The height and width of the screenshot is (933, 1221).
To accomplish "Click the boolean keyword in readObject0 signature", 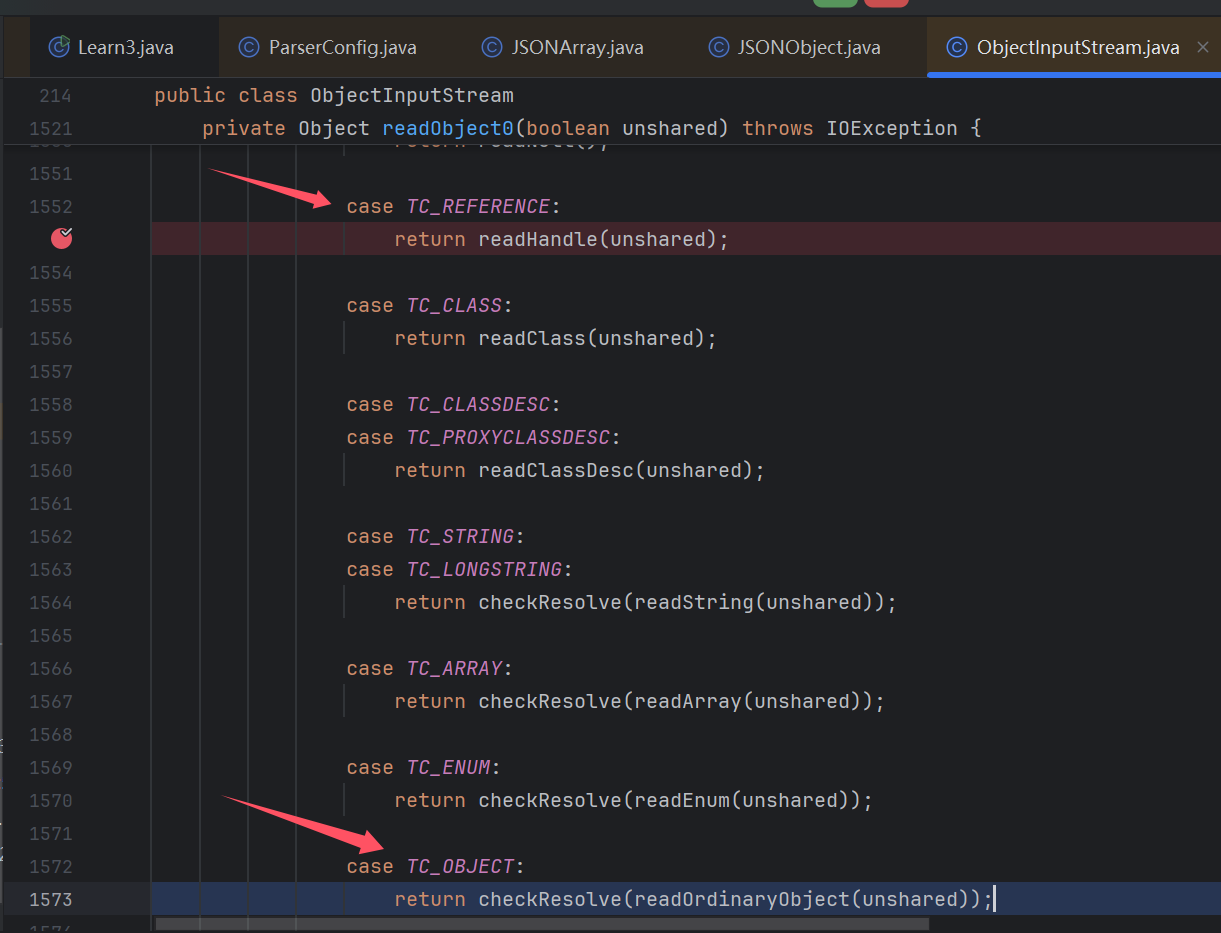I will (x=568, y=128).
